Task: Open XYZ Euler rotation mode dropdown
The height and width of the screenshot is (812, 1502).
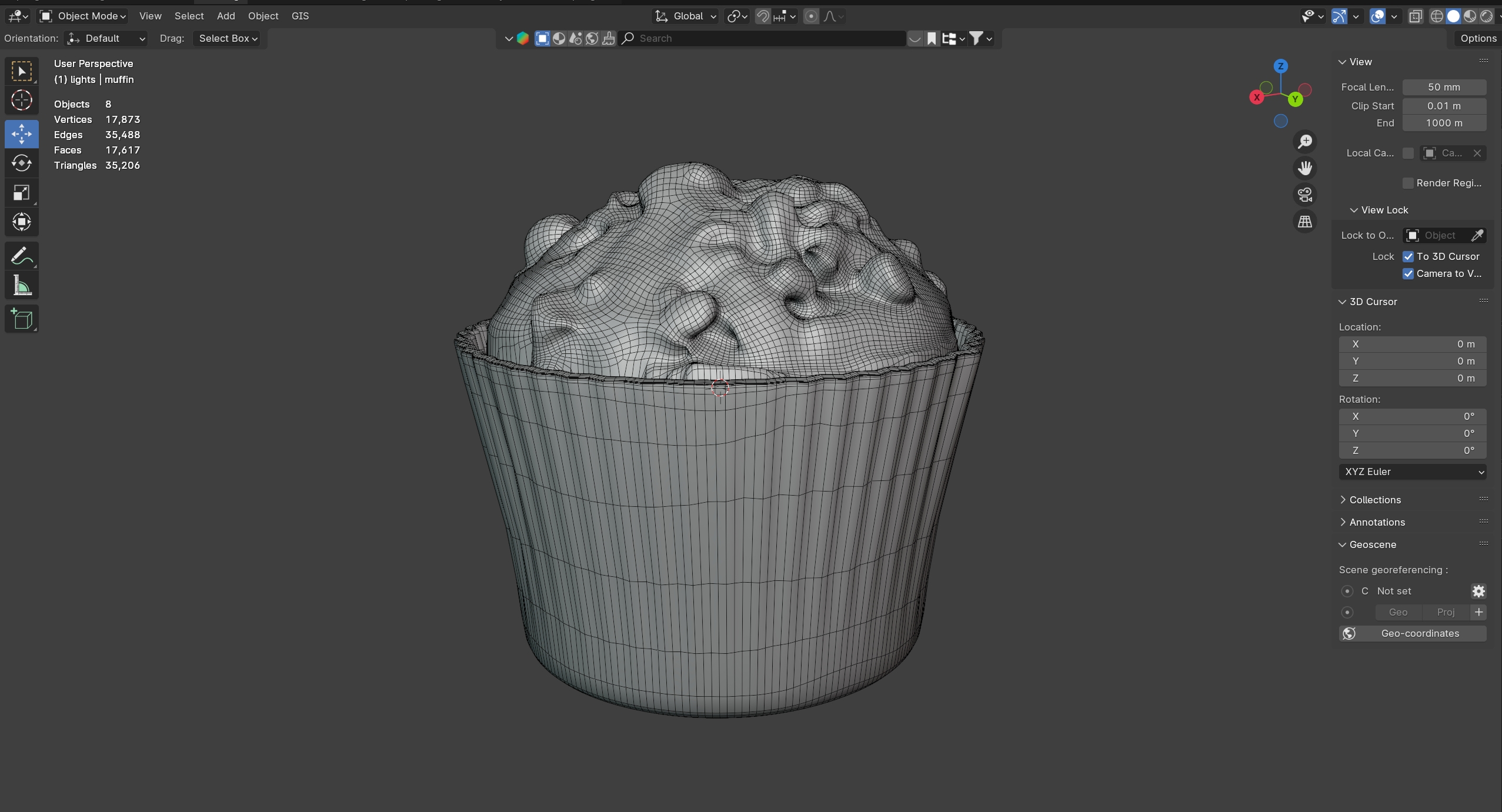Action: pos(1412,472)
